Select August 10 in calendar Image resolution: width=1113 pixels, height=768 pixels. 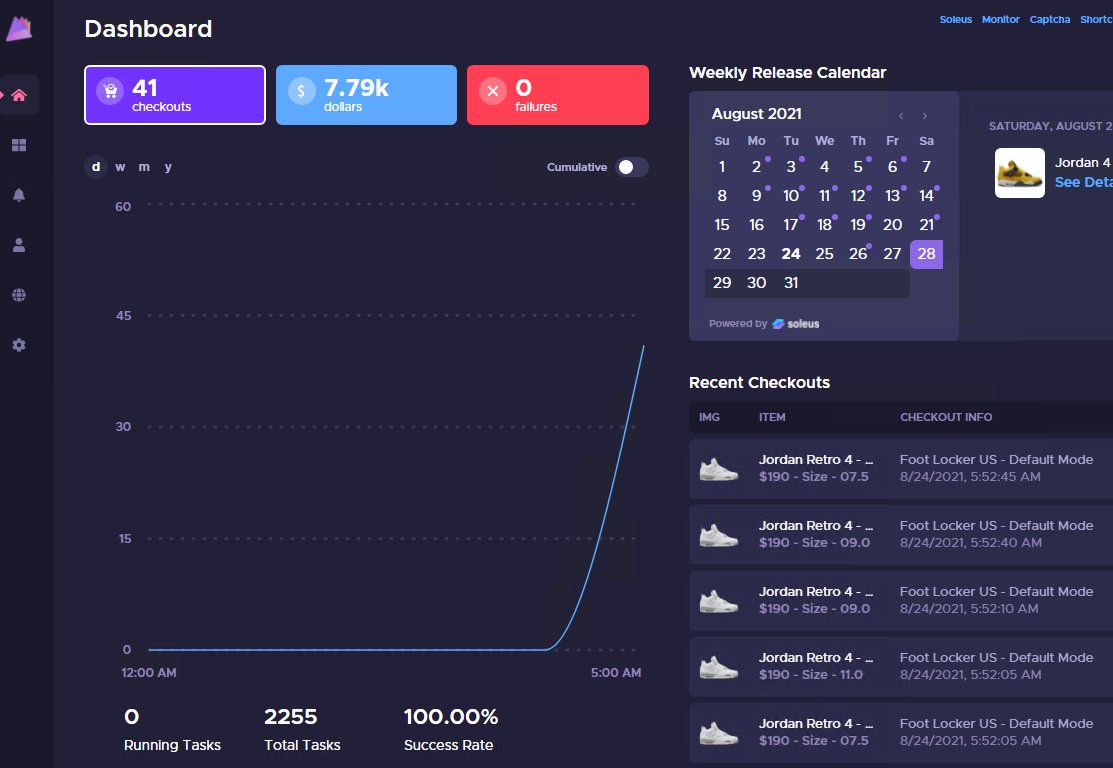pos(791,196)
